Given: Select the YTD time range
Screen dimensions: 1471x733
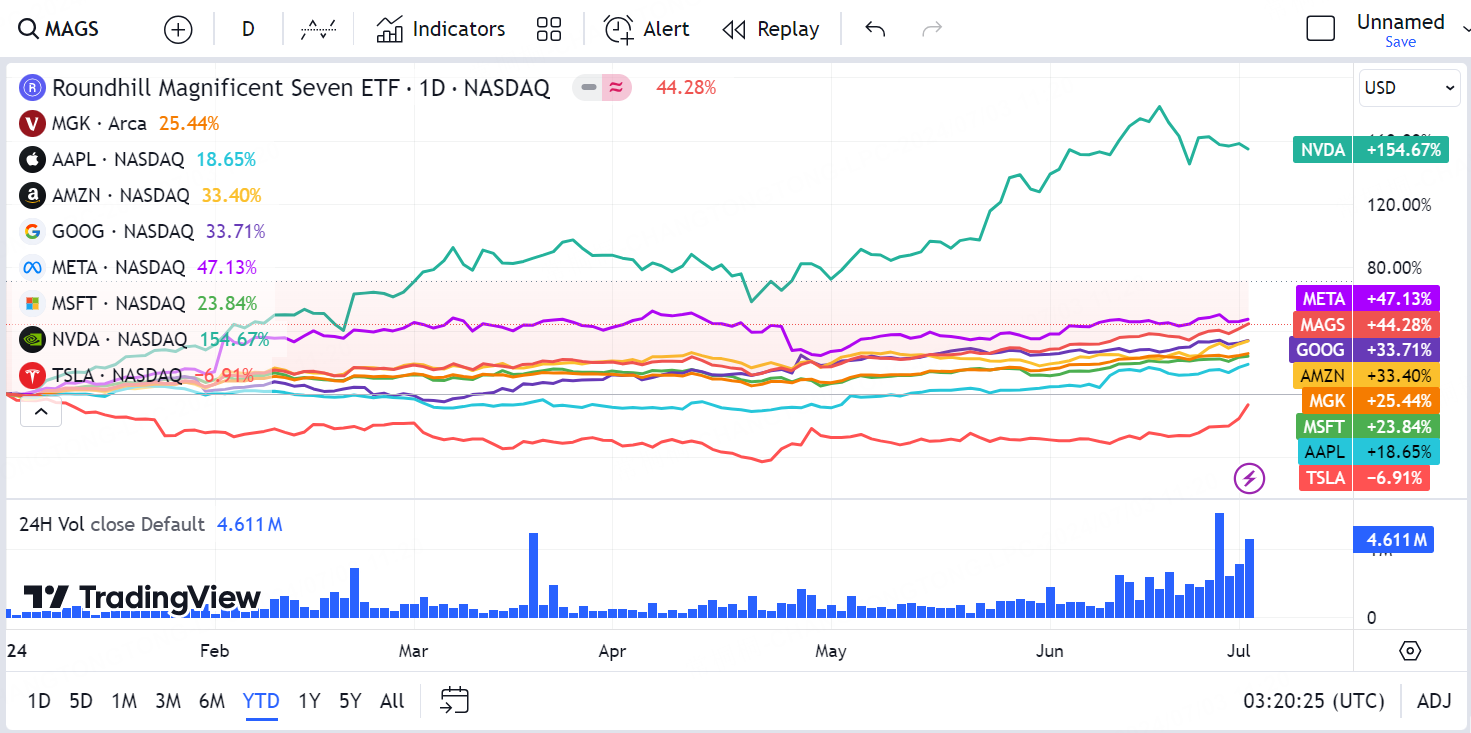Looking at the screenshot, I should tap(261, 701).
